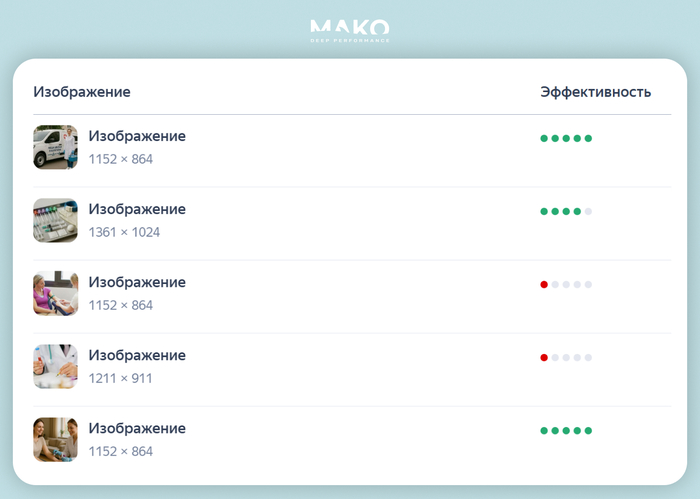Click five green dots rating in last row
The width and height of the screenshot is (700, 499).
coord(566,431)
